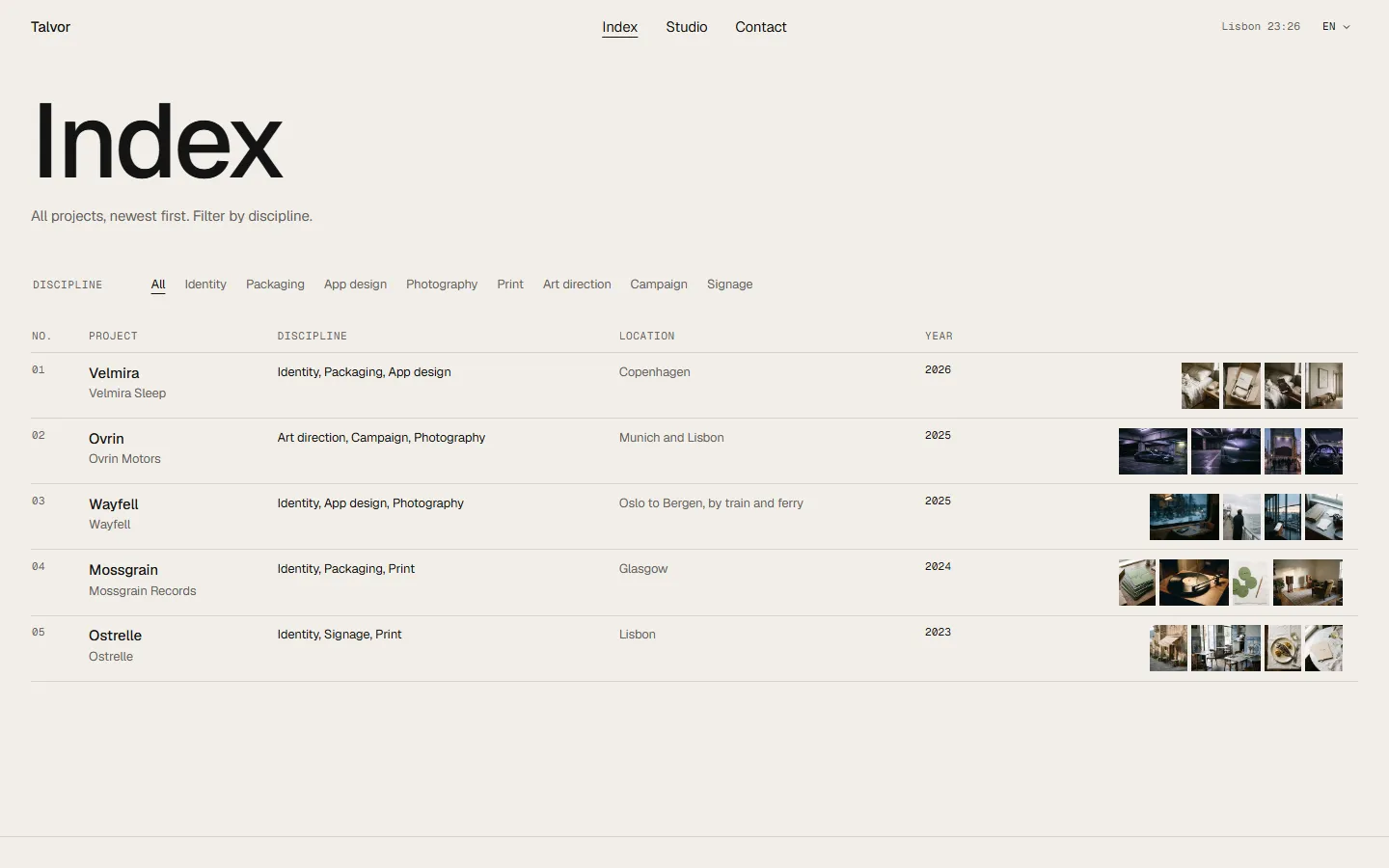
Task: Open the Studio page
Action: coord(686,27)
